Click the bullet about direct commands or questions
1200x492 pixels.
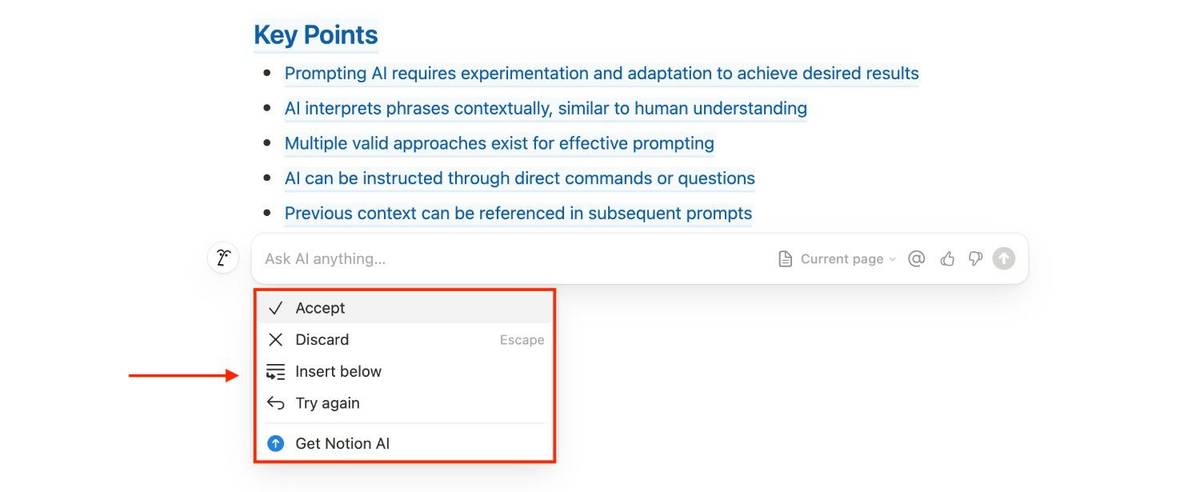[519, 178]
